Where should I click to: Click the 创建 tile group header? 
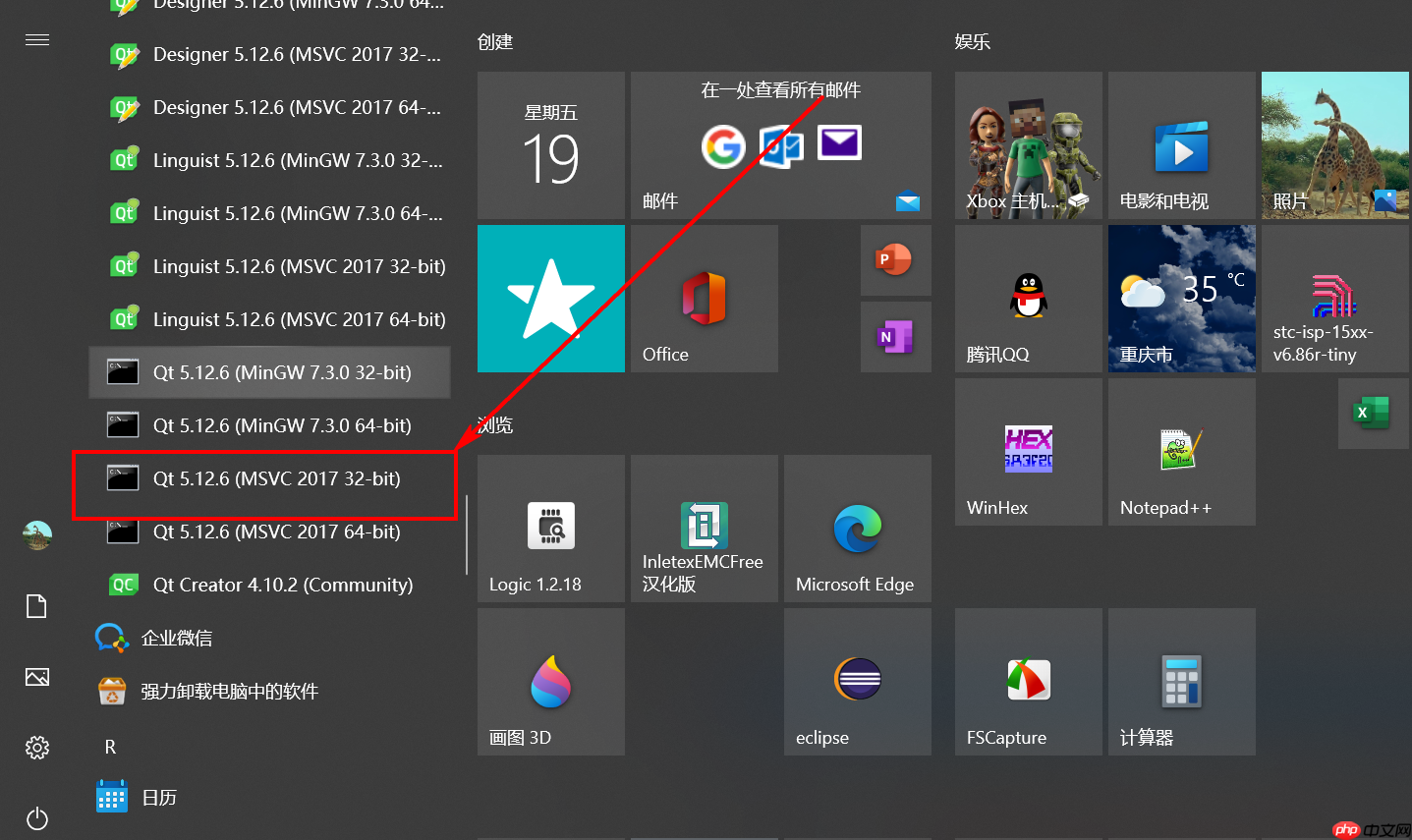495,42
